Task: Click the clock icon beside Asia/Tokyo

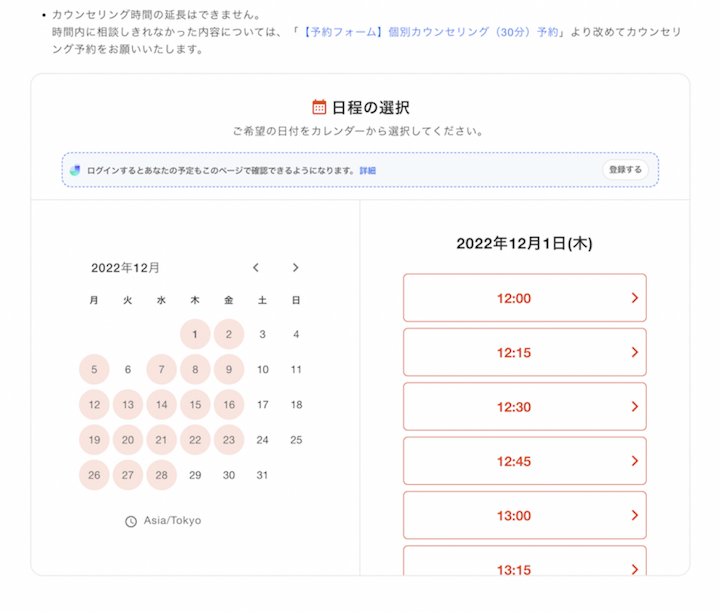Action: [x=131, y=521]
